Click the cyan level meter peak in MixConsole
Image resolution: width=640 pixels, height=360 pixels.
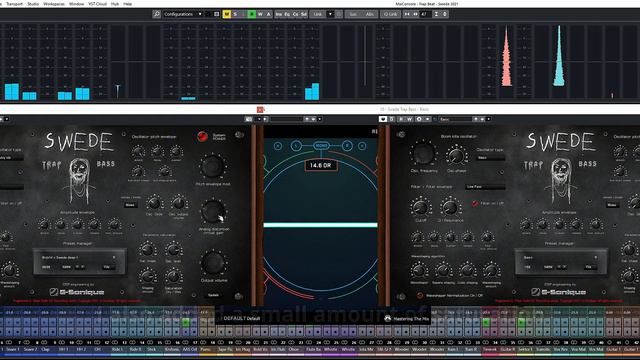559,56
